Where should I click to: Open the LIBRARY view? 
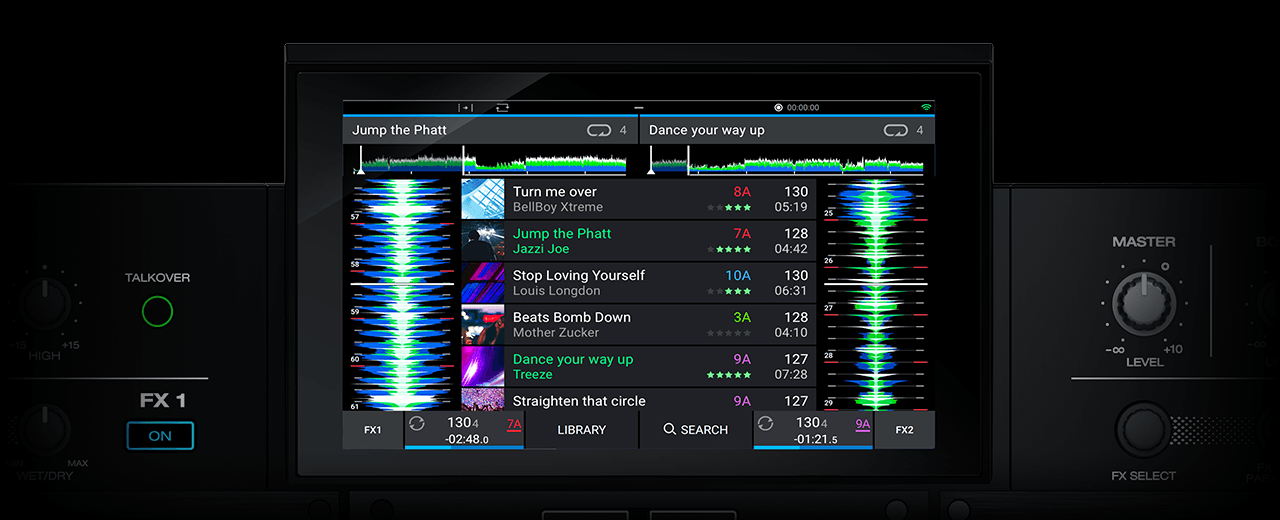(582, 430)
